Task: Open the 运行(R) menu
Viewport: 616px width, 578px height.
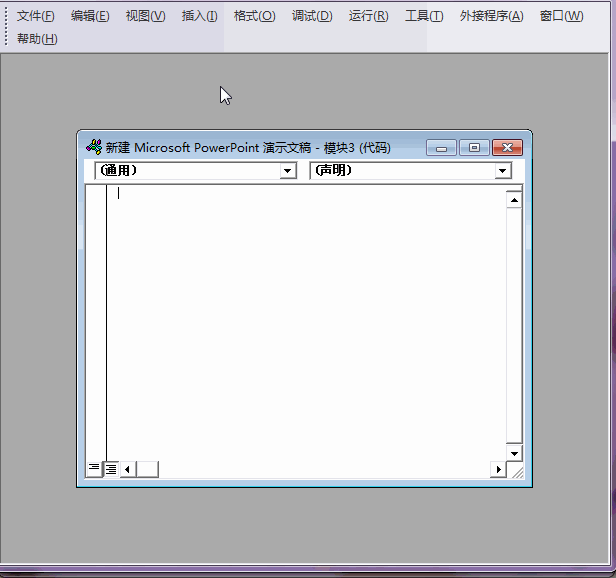Action: pos(368,16)
